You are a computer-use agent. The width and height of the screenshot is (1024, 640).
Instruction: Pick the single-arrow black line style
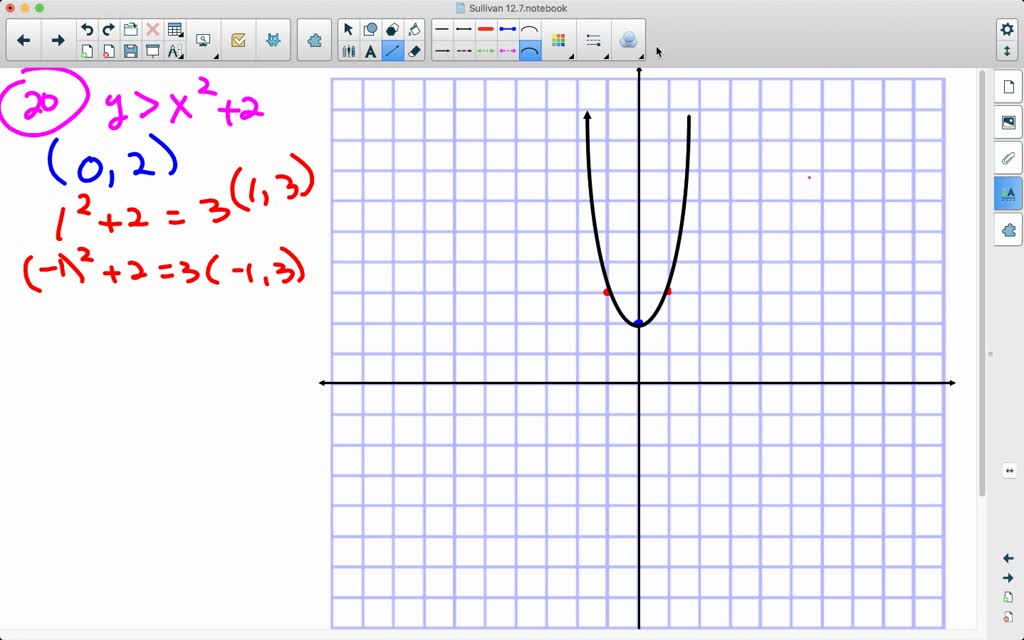(x=442, y=51)
